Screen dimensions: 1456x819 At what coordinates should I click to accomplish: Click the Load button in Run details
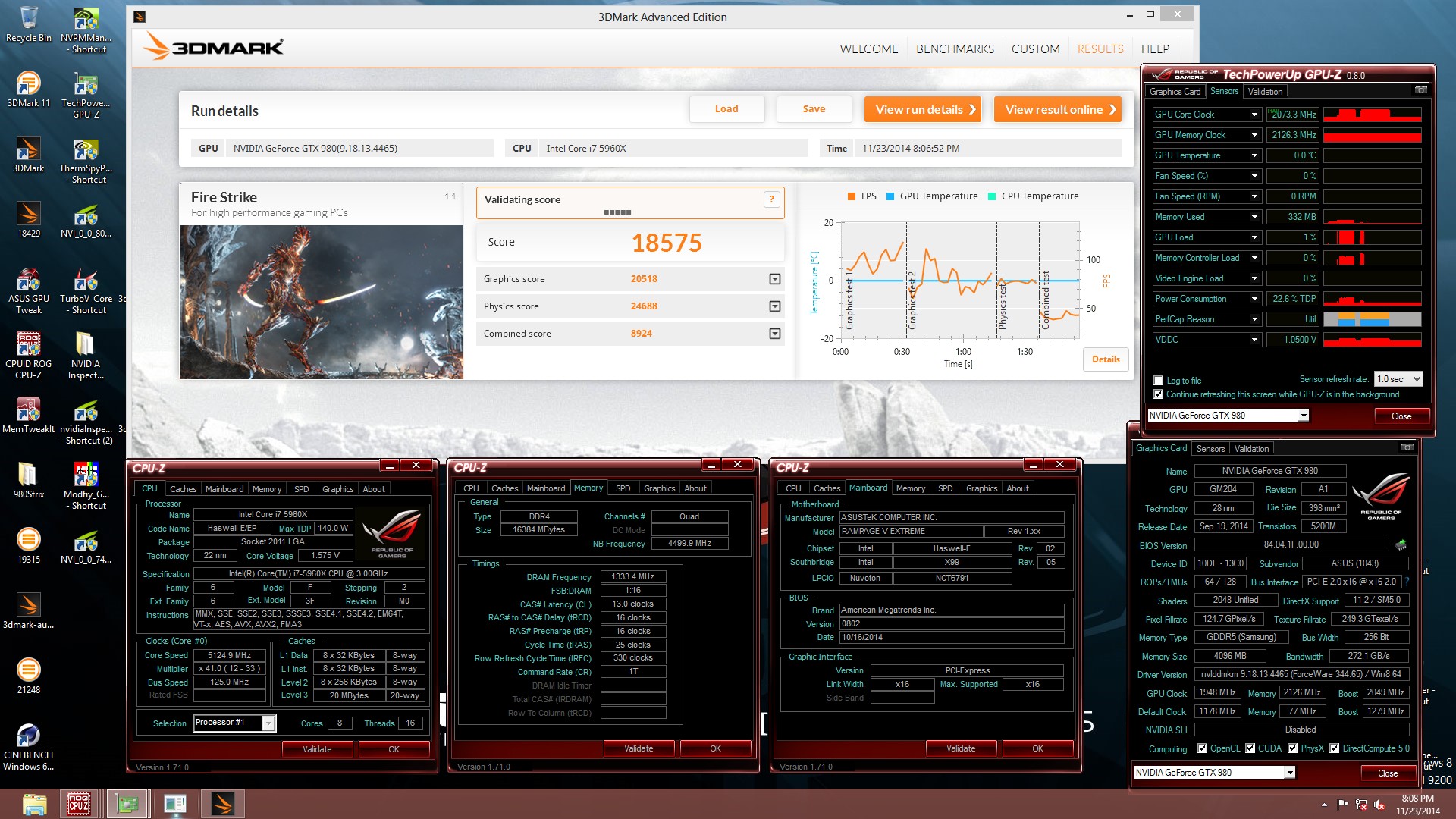[726, 109]
